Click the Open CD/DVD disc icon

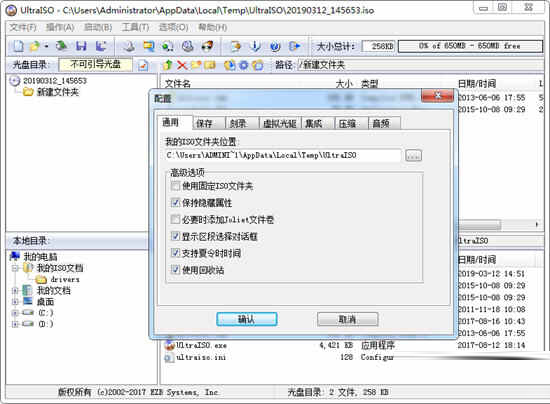click(x=62, y=46)
